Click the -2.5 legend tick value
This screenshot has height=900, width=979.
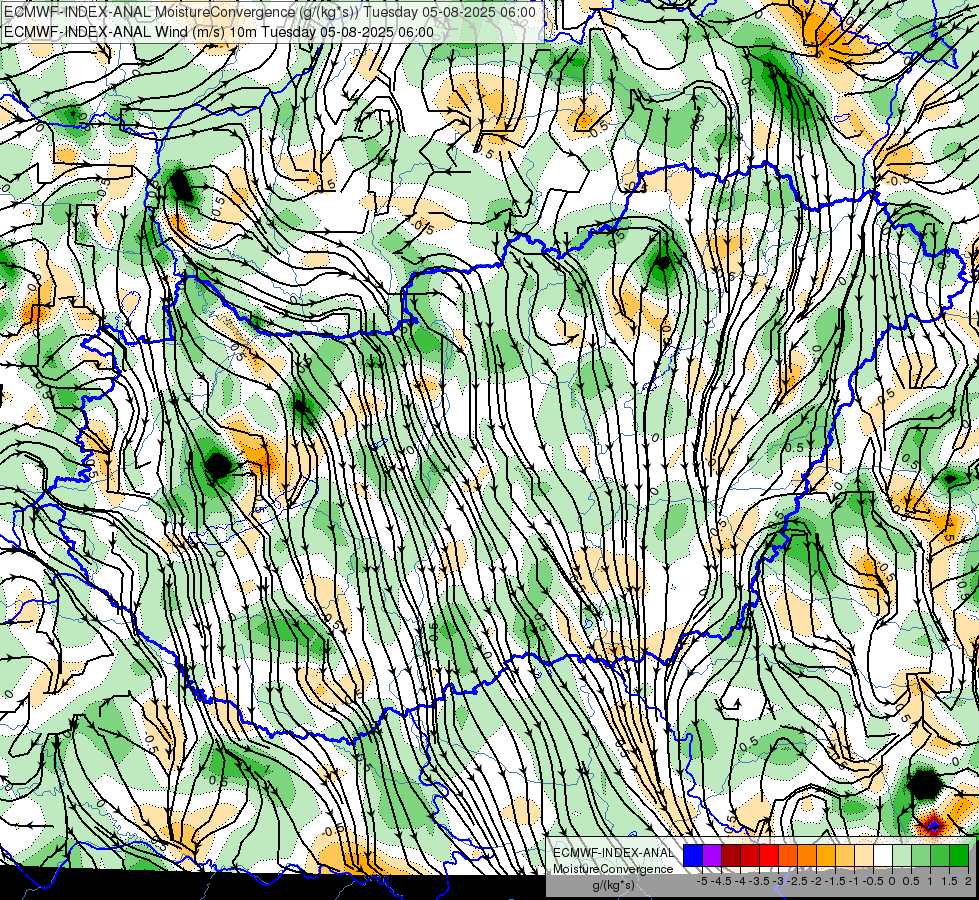coord(797,881)
